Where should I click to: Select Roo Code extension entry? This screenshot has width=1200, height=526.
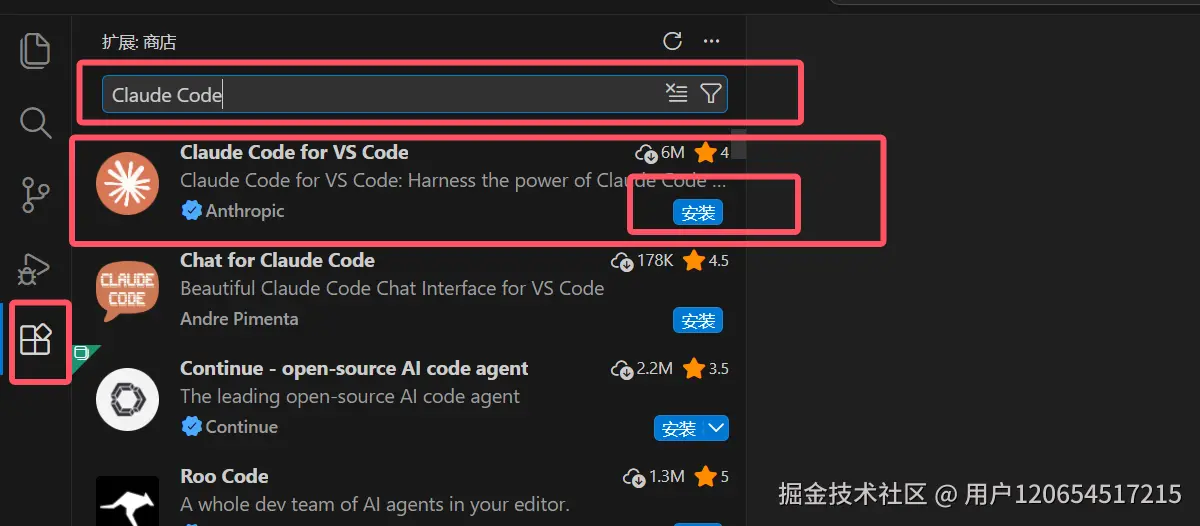coord(410,495)
